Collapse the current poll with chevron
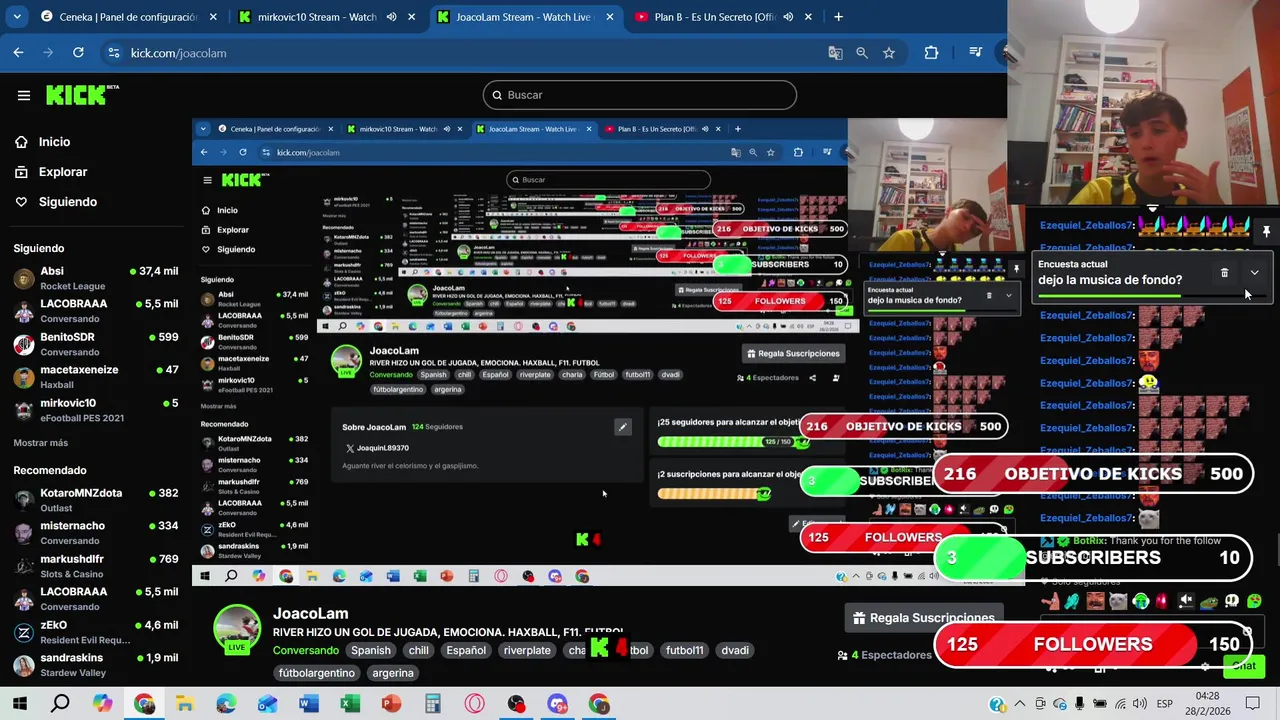 pos(1254,273)
